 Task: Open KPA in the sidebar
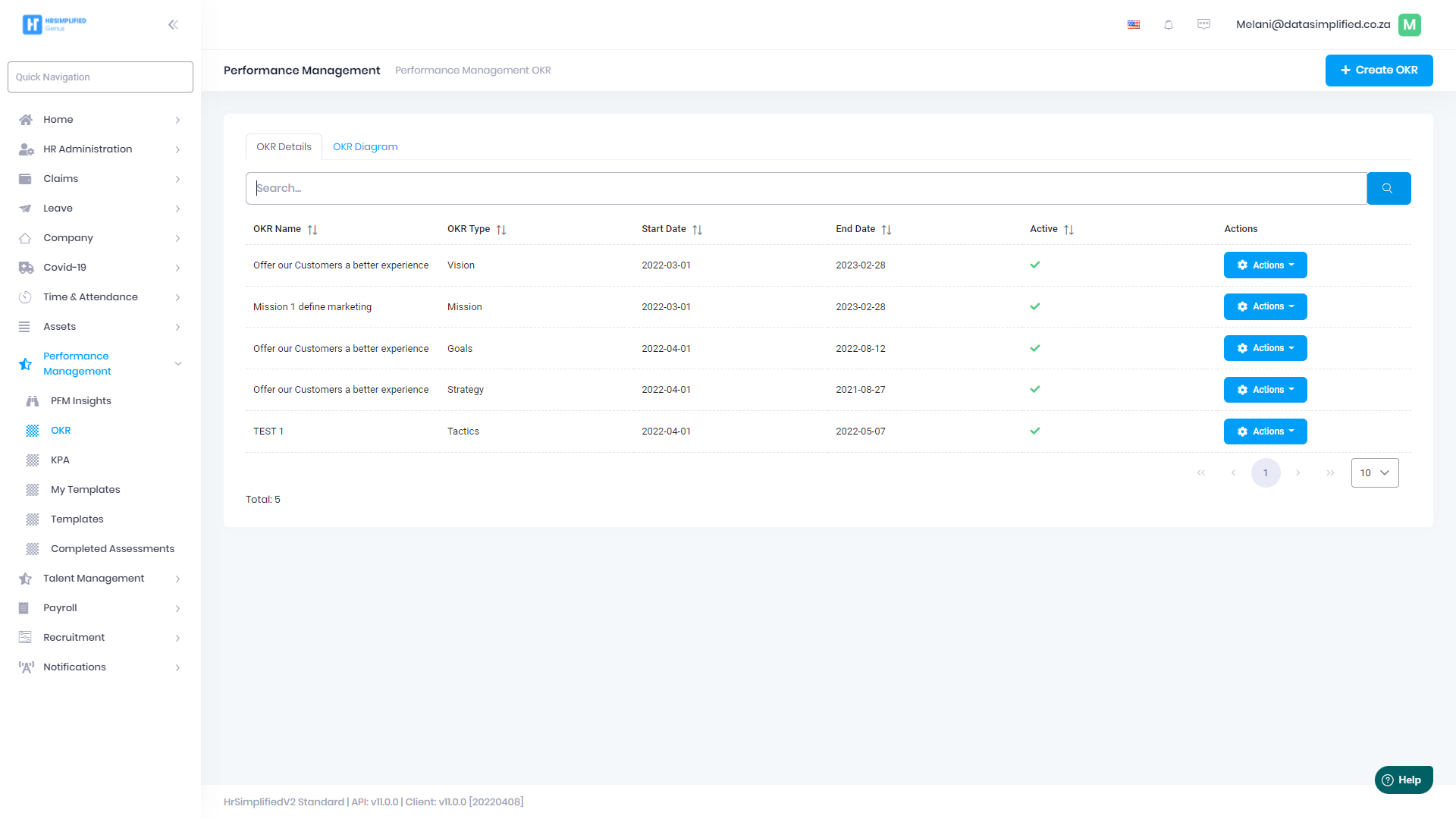pos(60,460)
